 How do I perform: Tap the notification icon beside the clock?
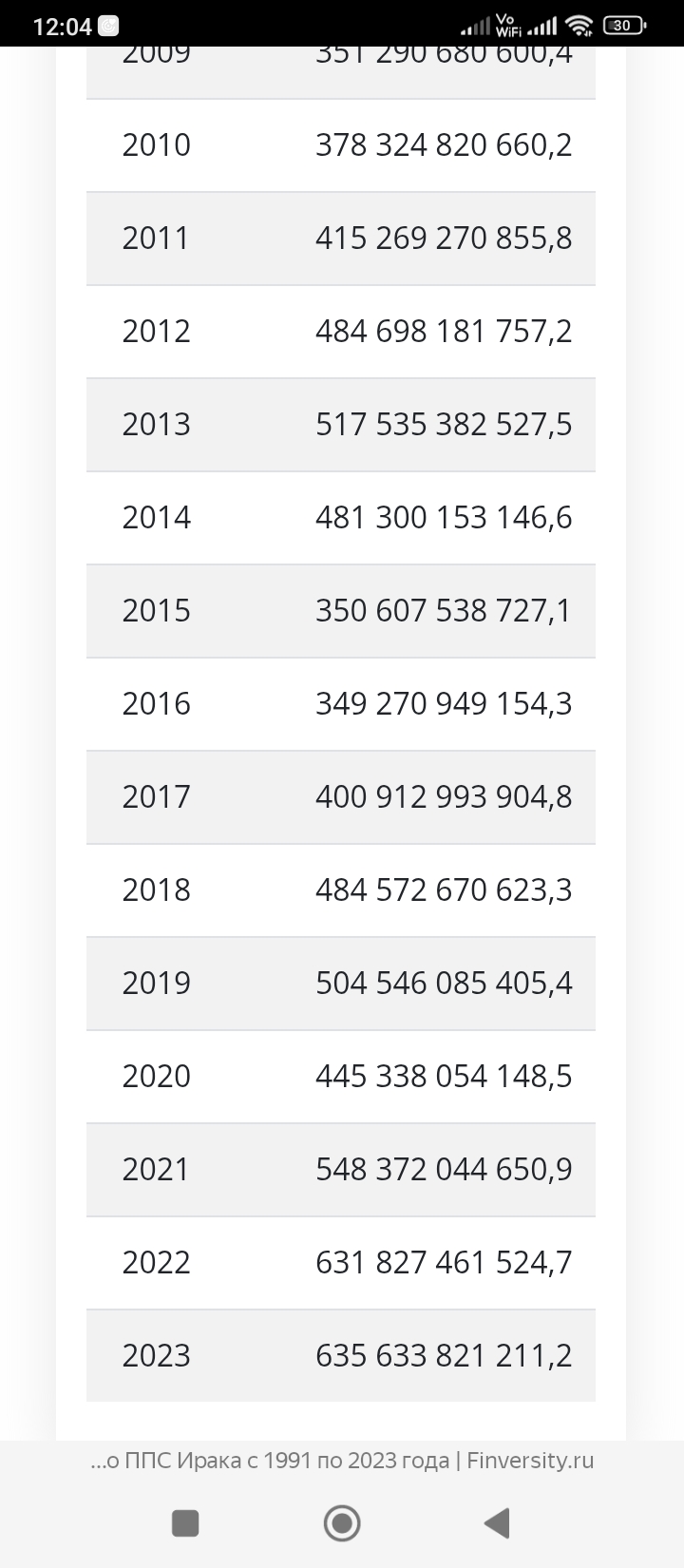click(x=109, y=26)
